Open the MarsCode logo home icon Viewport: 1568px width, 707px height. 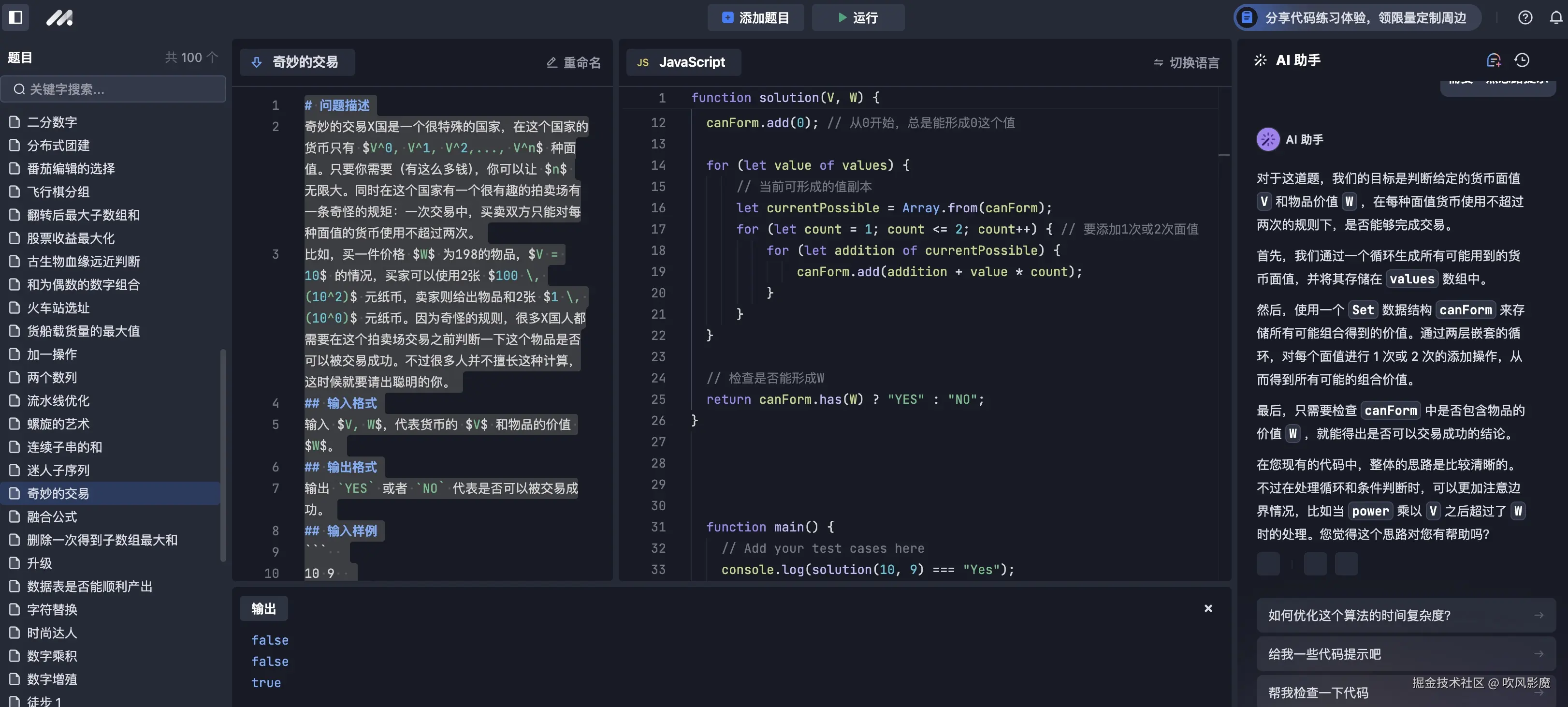coord(59,18)
